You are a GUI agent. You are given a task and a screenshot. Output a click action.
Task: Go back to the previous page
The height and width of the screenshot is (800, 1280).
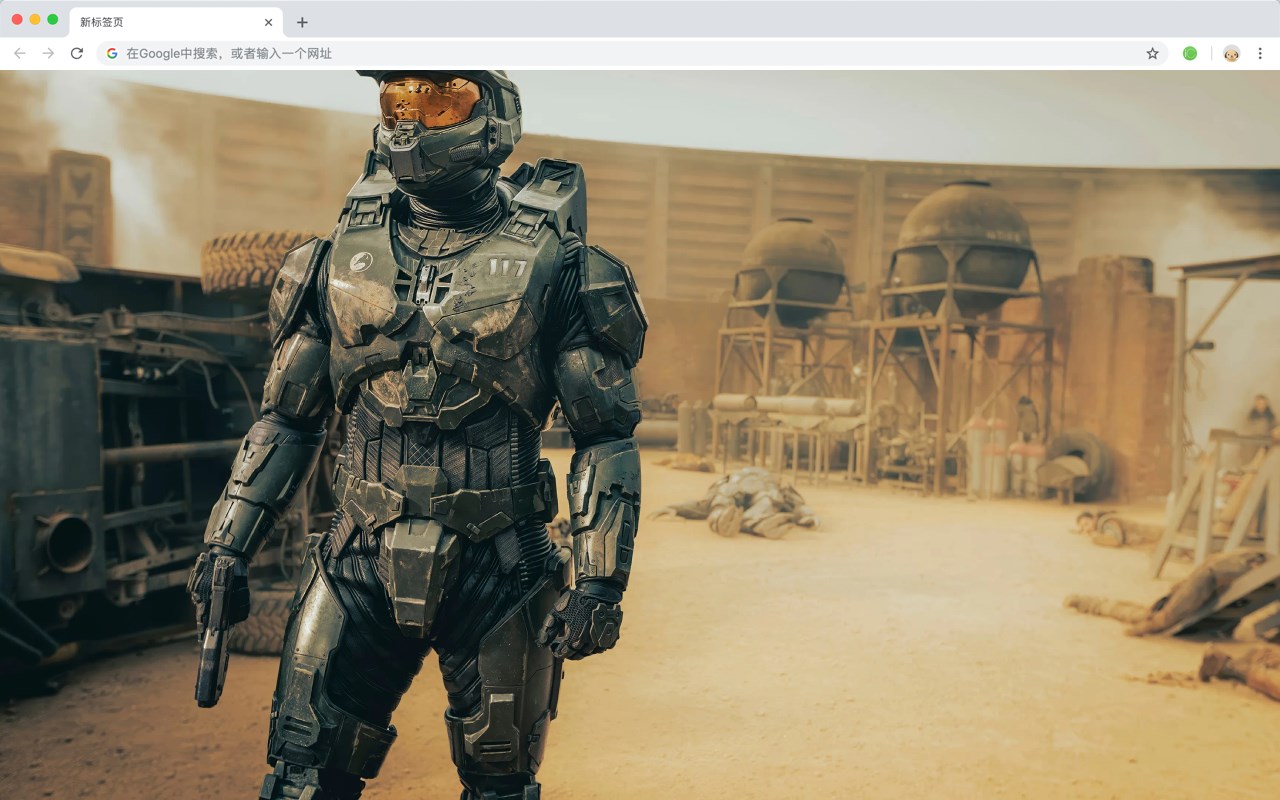click(x=20, y=53)
